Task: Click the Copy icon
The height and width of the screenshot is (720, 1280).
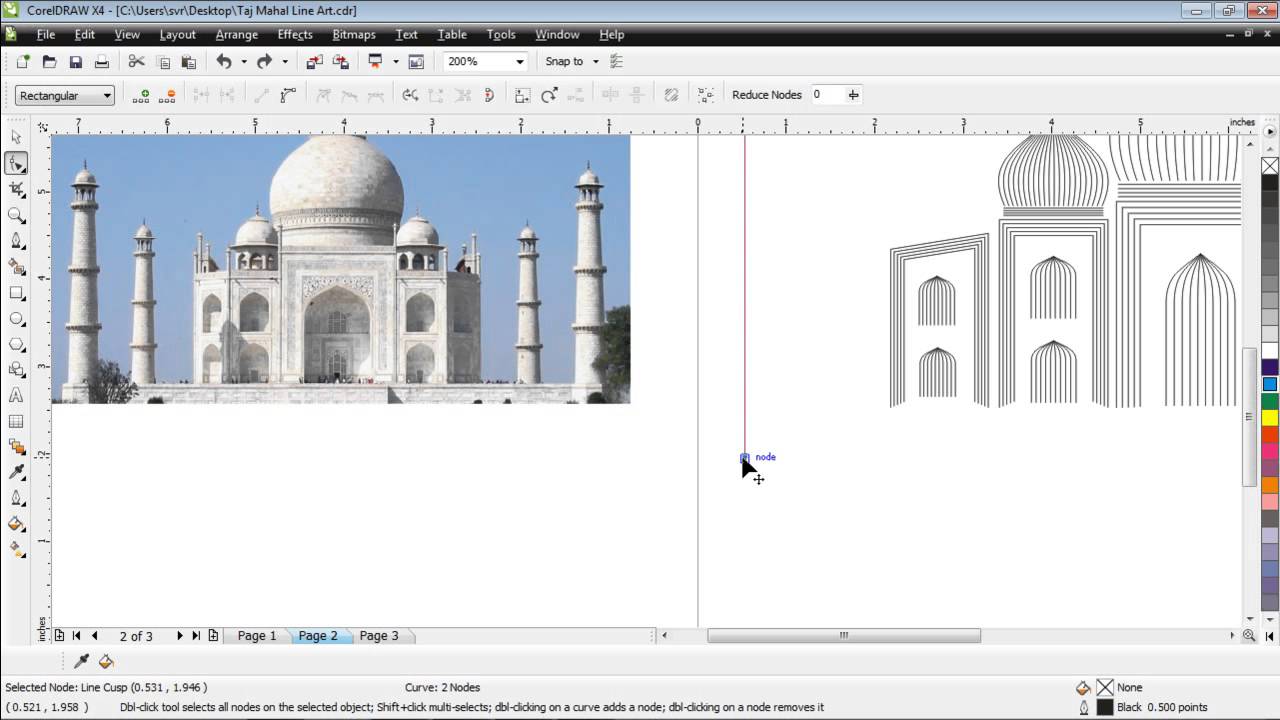Action: 163,62
